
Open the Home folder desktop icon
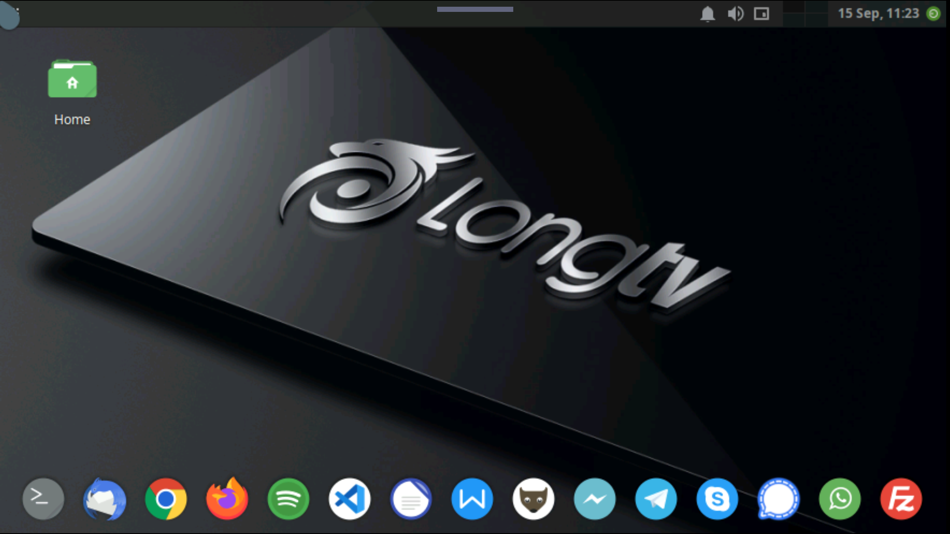point(72,79)
